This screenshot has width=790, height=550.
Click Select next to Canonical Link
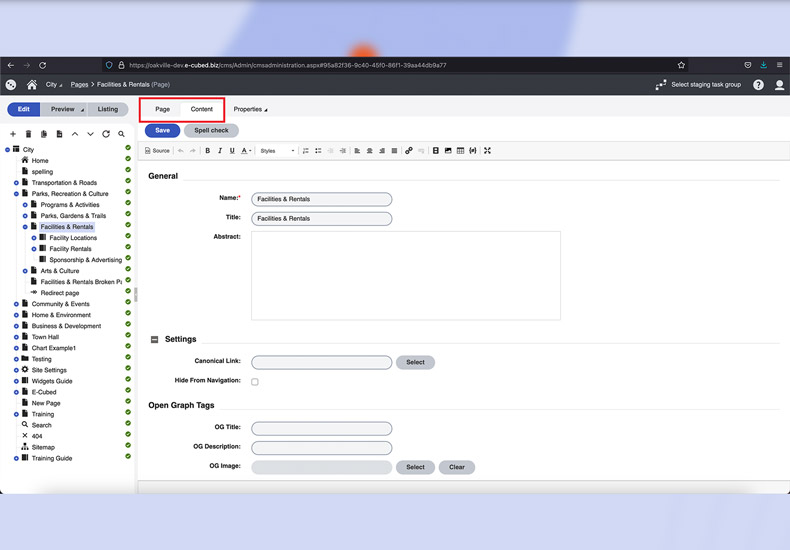tap(415, 362)
